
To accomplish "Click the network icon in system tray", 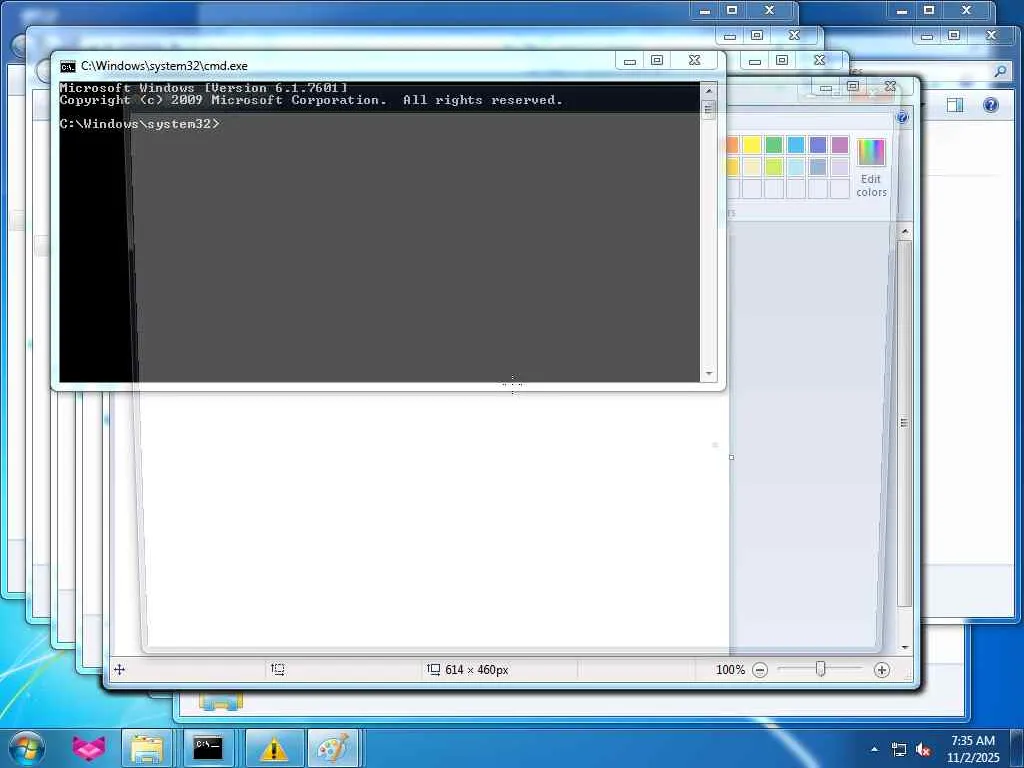I will coord(899,750).
